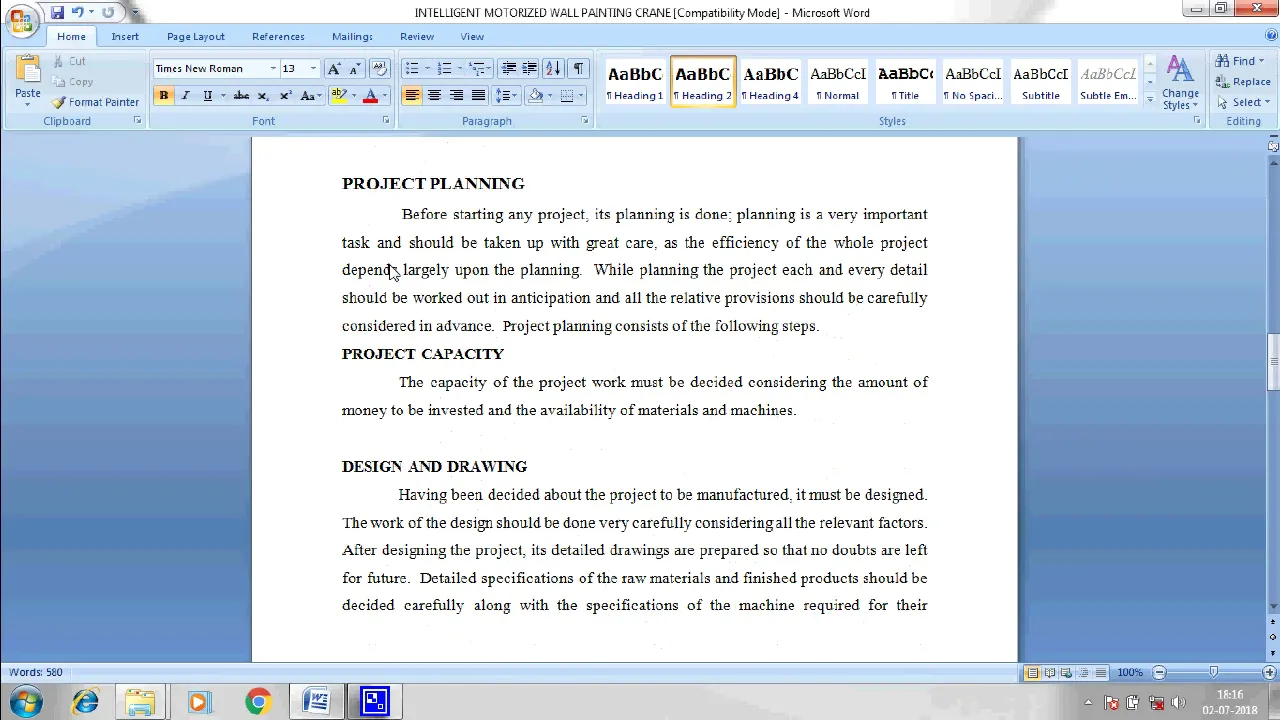Open Font dialog launcher
1280x720 pixels.
[x=386, y=121]
